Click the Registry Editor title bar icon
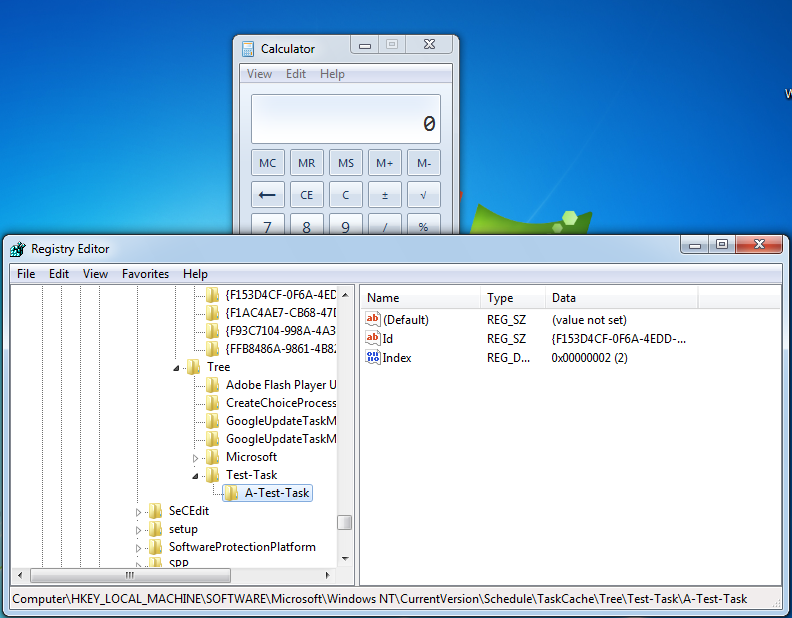This screenshot has width=792, height=618. tap(18, 249)
